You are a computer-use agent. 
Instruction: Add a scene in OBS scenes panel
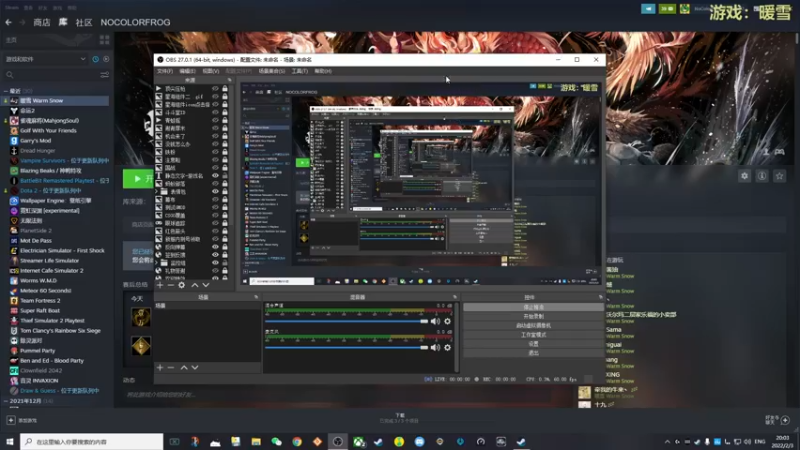(160, 367)
